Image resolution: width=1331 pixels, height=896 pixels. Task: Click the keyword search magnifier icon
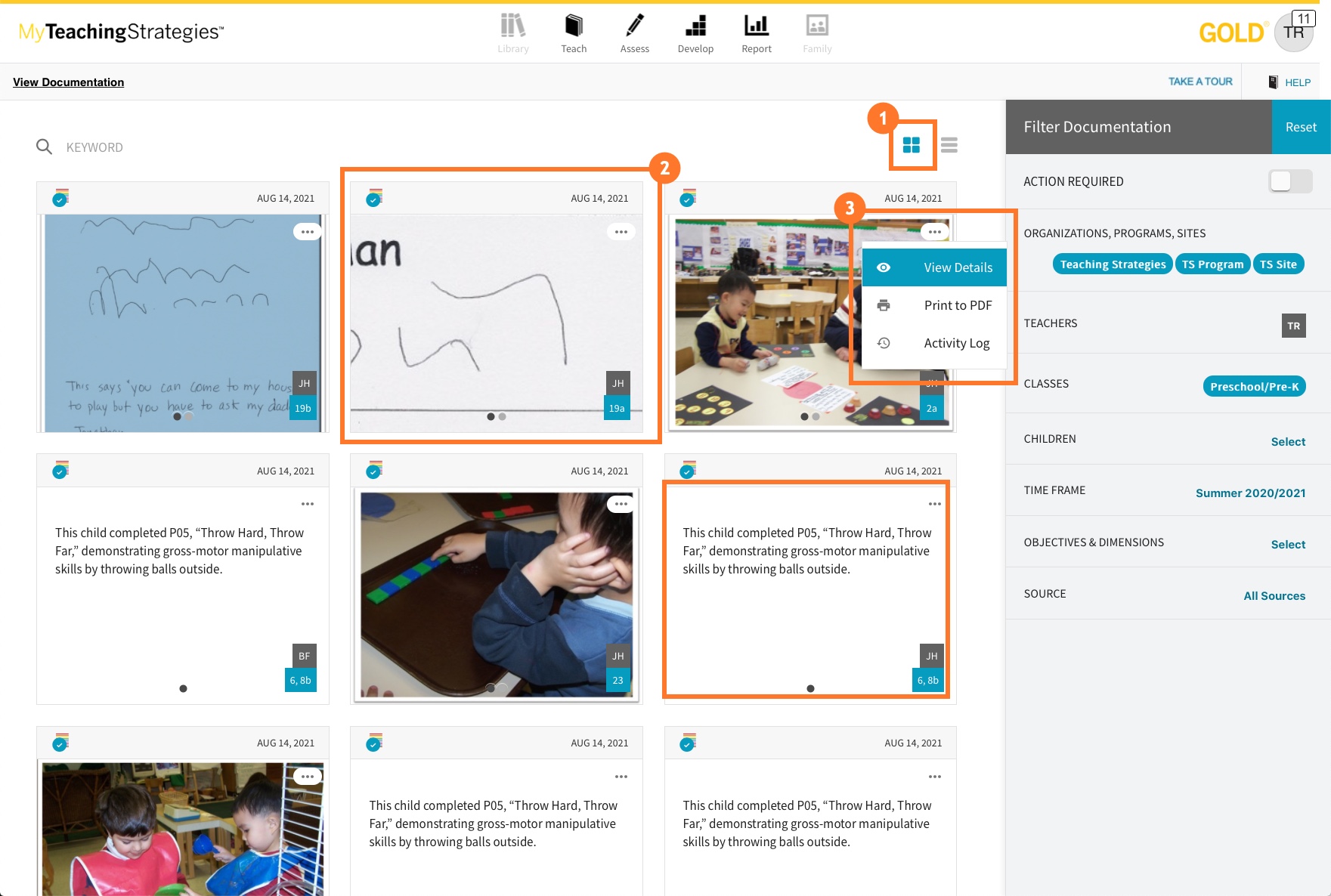45,147
